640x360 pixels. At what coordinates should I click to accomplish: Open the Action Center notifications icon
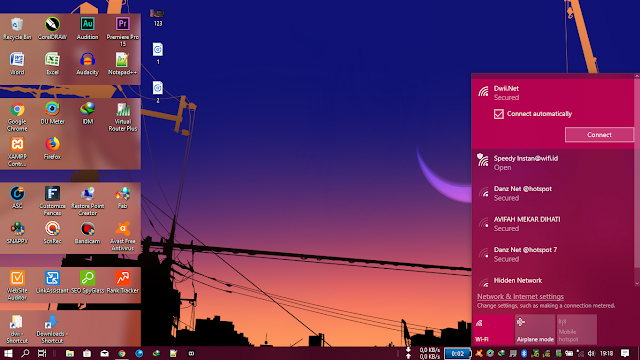click(625, 353)
